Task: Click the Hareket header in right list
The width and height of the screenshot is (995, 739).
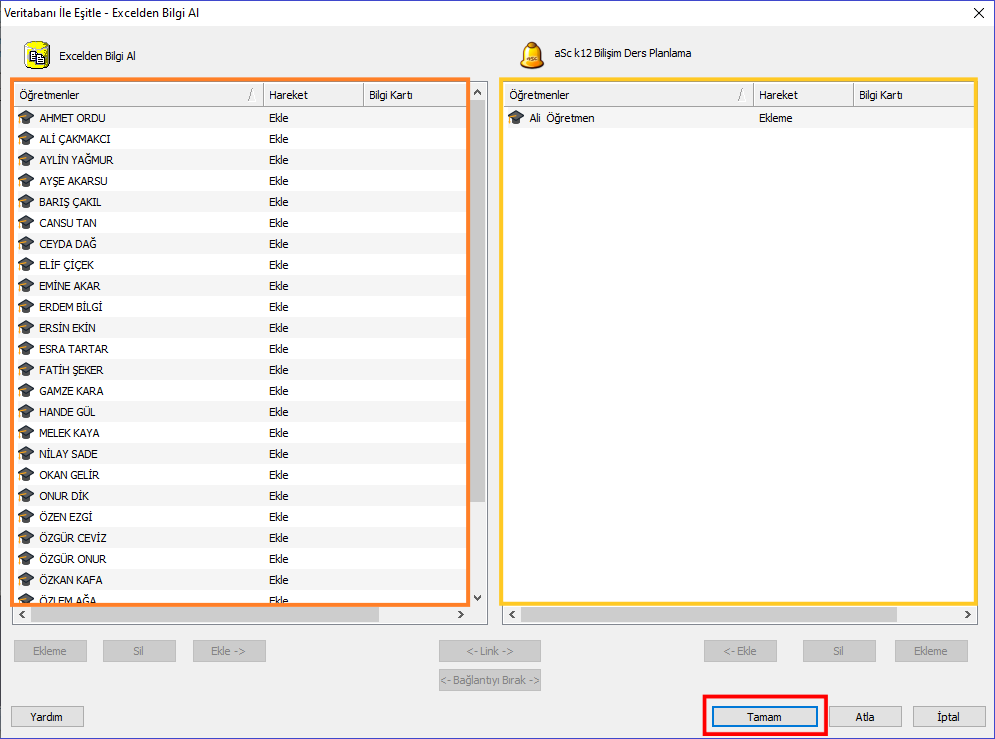Action: coord(803,95)
